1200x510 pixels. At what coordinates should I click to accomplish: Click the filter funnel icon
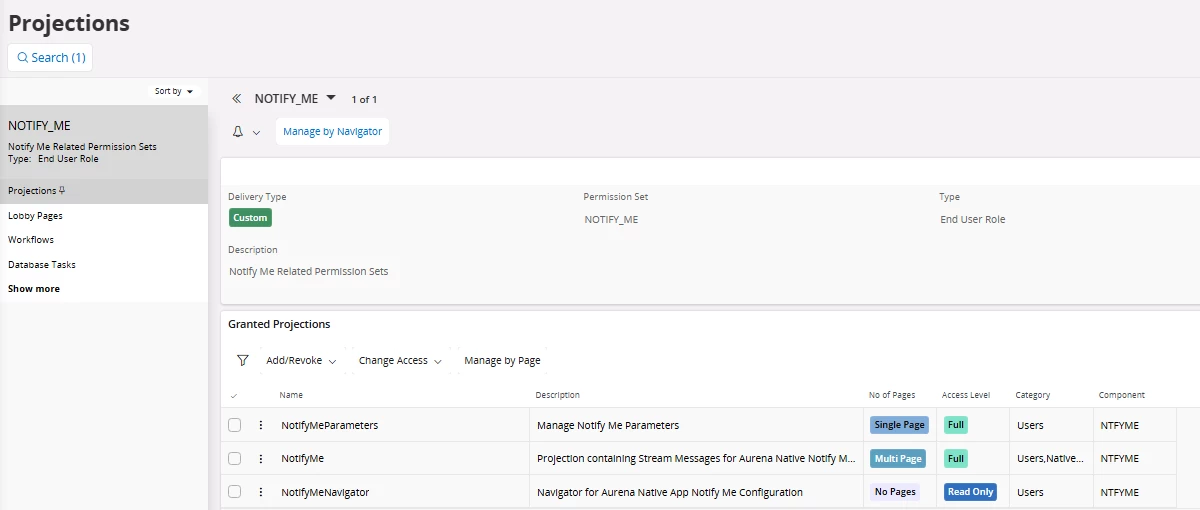(242, 360)
